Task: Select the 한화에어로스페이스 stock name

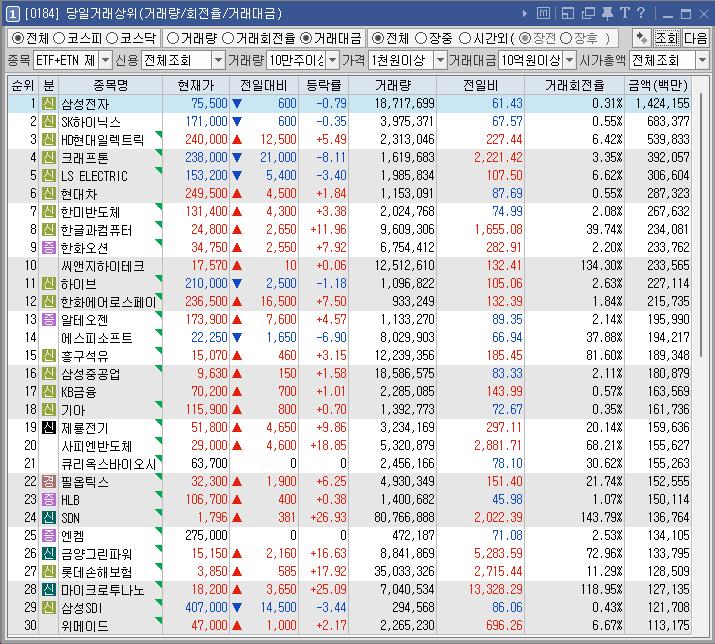Action: pos(109,301)
